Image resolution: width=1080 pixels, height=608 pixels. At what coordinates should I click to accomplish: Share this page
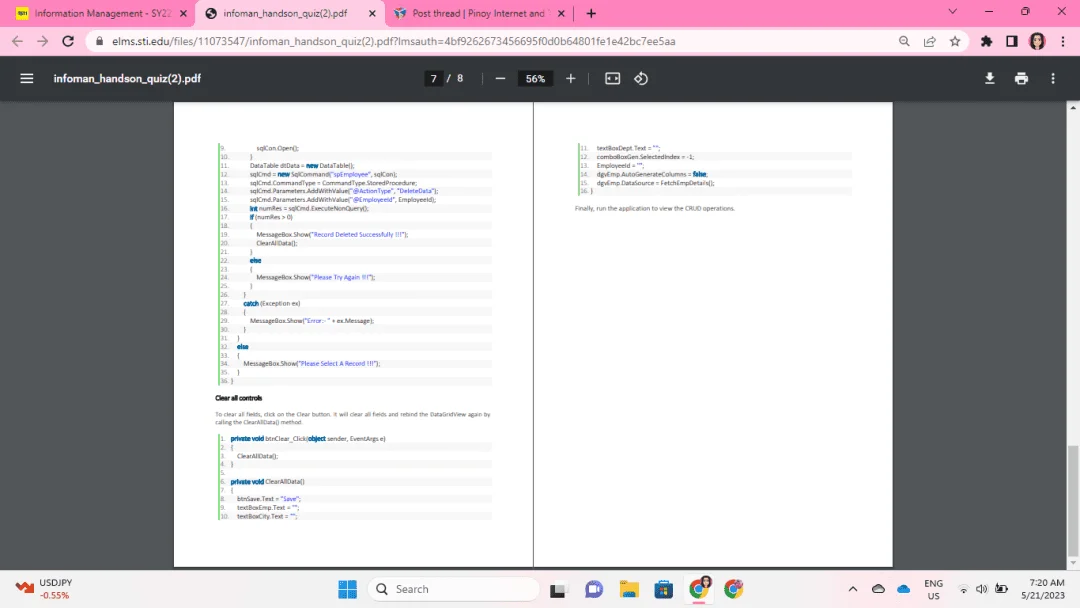tap(930, 41)
